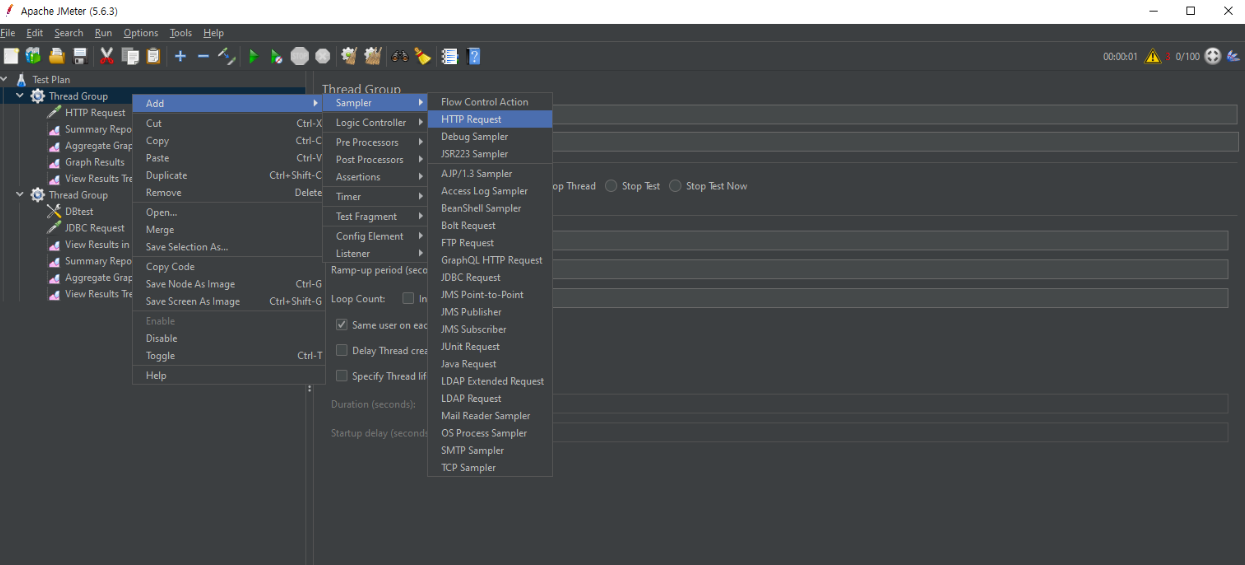
Task: Open the Config Element submenu
Action: pyautogui.click(x=376, y=236)
